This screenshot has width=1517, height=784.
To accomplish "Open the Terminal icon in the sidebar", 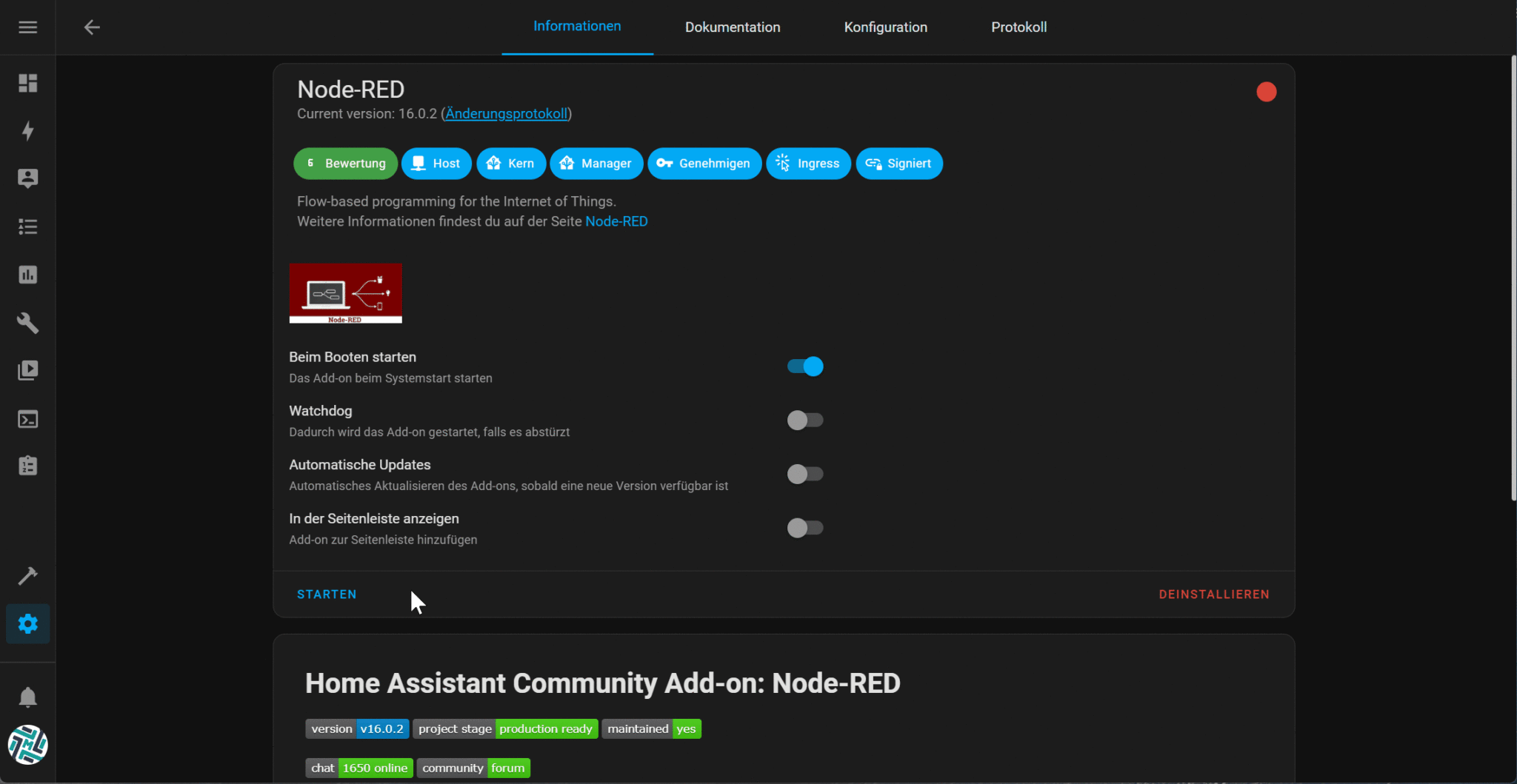I will 27,419.
